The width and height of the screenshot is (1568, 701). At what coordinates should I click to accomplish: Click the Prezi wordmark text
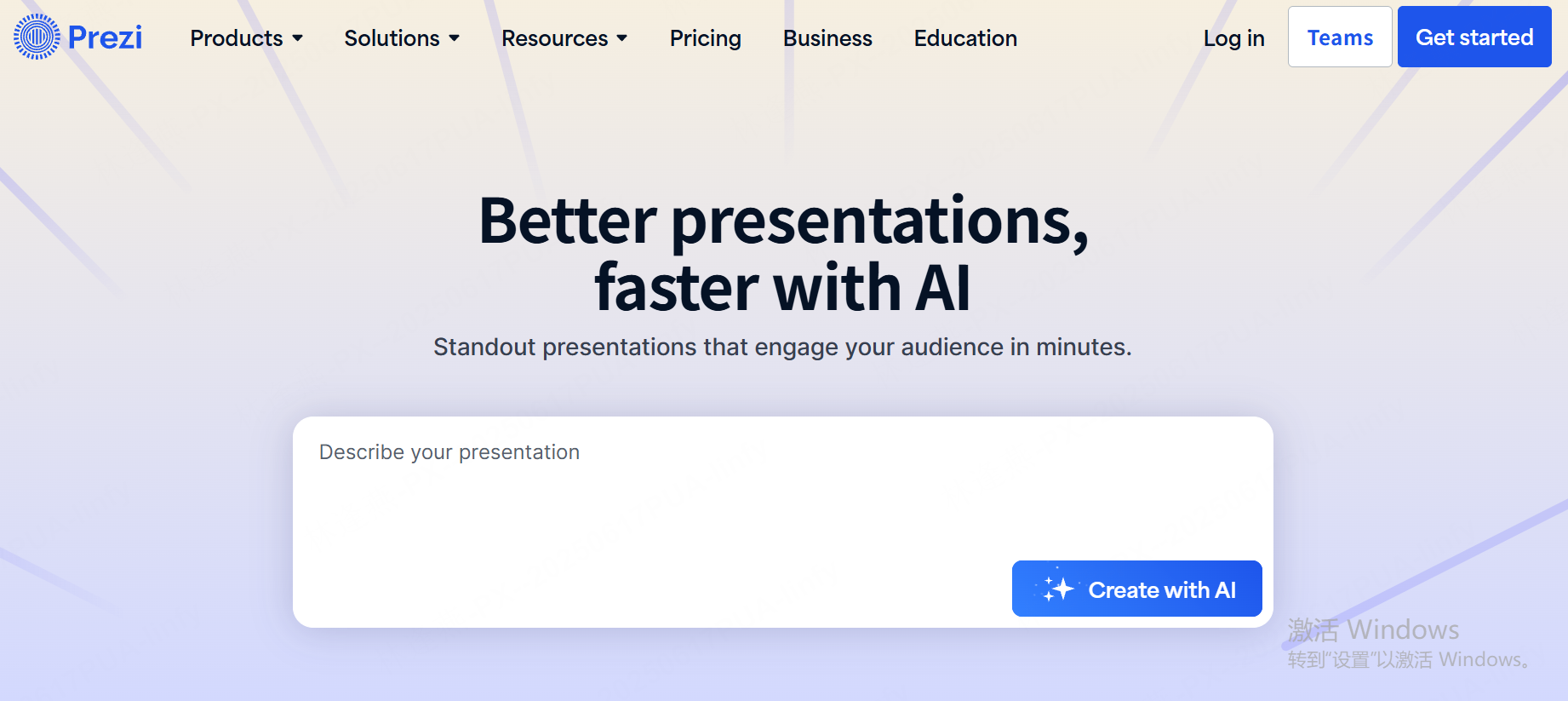(105, 37)
